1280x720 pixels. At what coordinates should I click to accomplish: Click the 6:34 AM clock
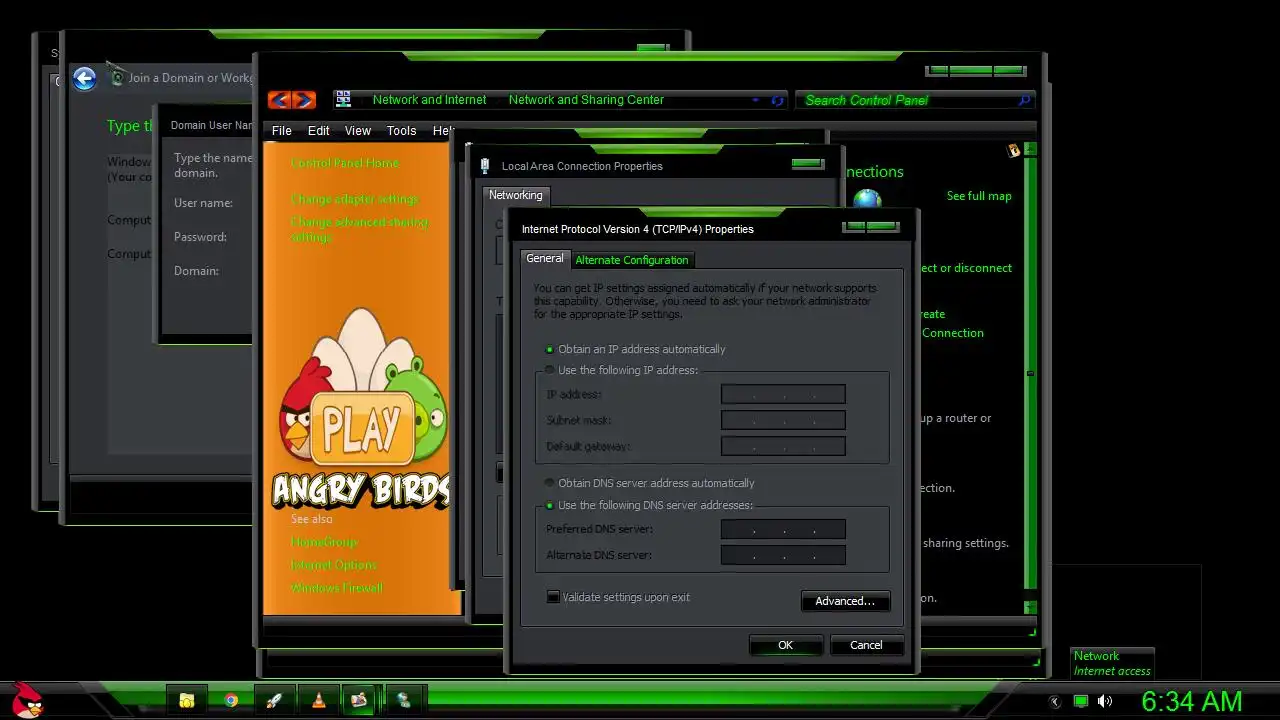coord(1192,701)
